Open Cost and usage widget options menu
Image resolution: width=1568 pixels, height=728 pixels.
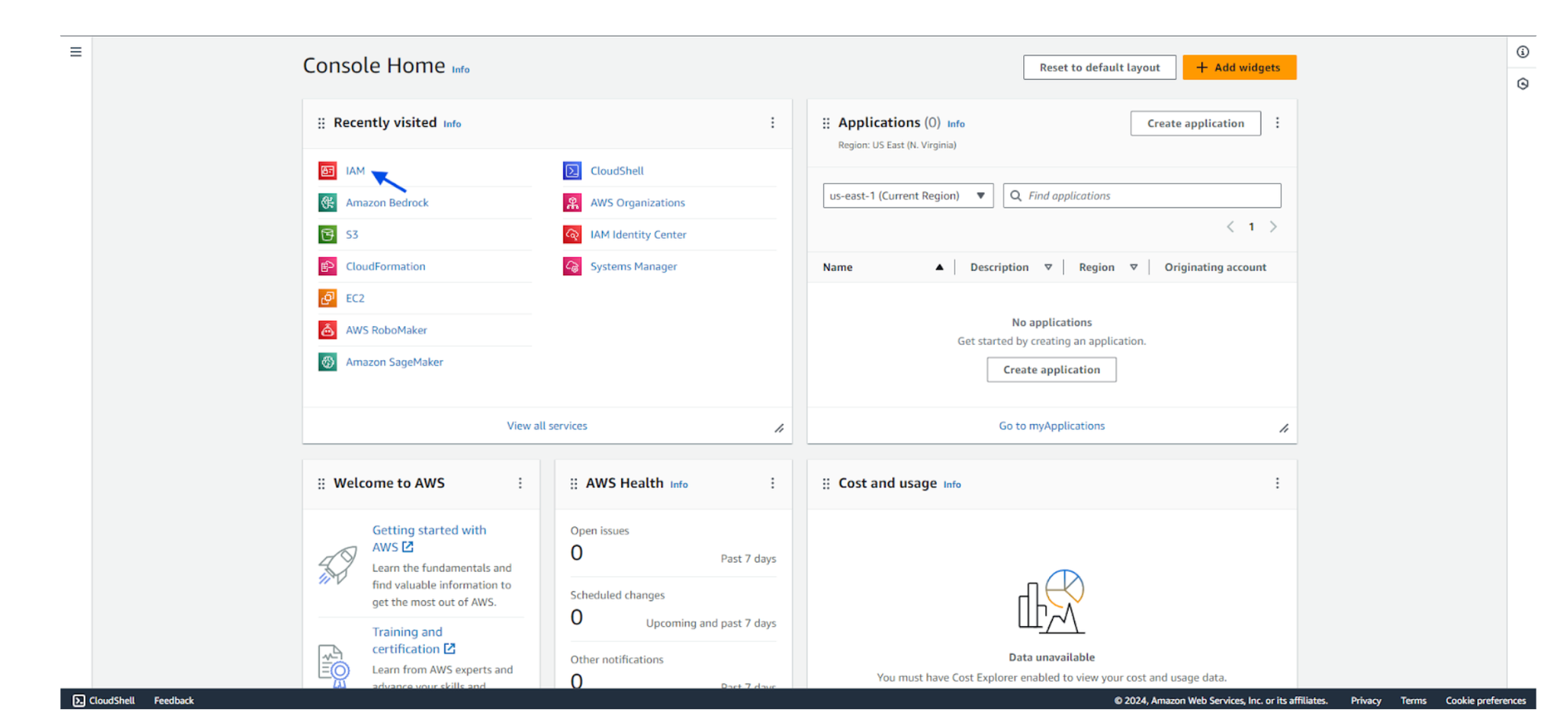point(1277,484)
